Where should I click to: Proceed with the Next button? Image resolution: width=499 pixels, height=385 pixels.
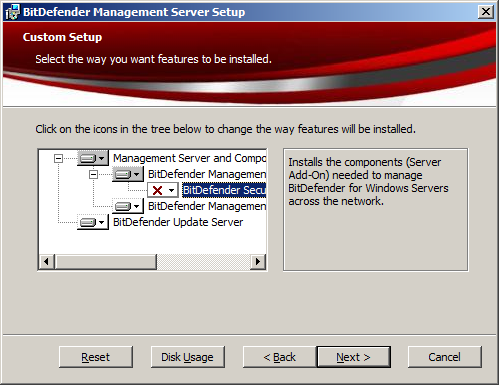[354, 357]
